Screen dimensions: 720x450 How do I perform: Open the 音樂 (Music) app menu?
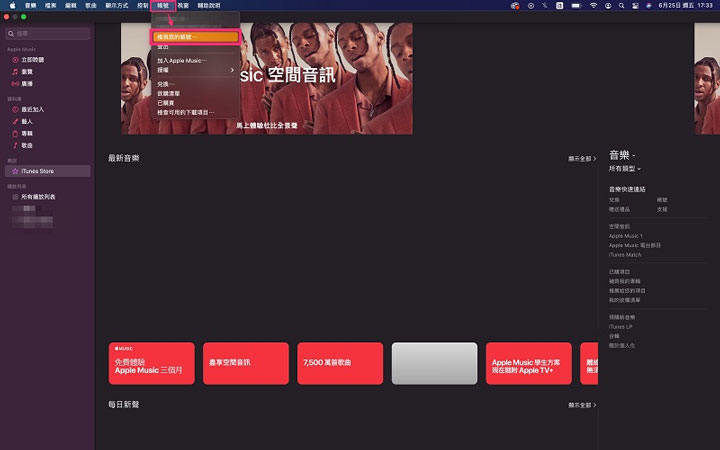(x=30, y=6)
